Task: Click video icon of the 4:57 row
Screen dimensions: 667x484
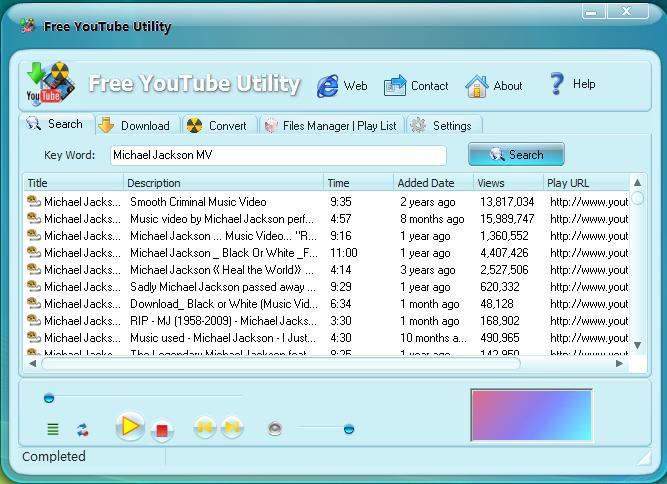Action: coord(34,218)
